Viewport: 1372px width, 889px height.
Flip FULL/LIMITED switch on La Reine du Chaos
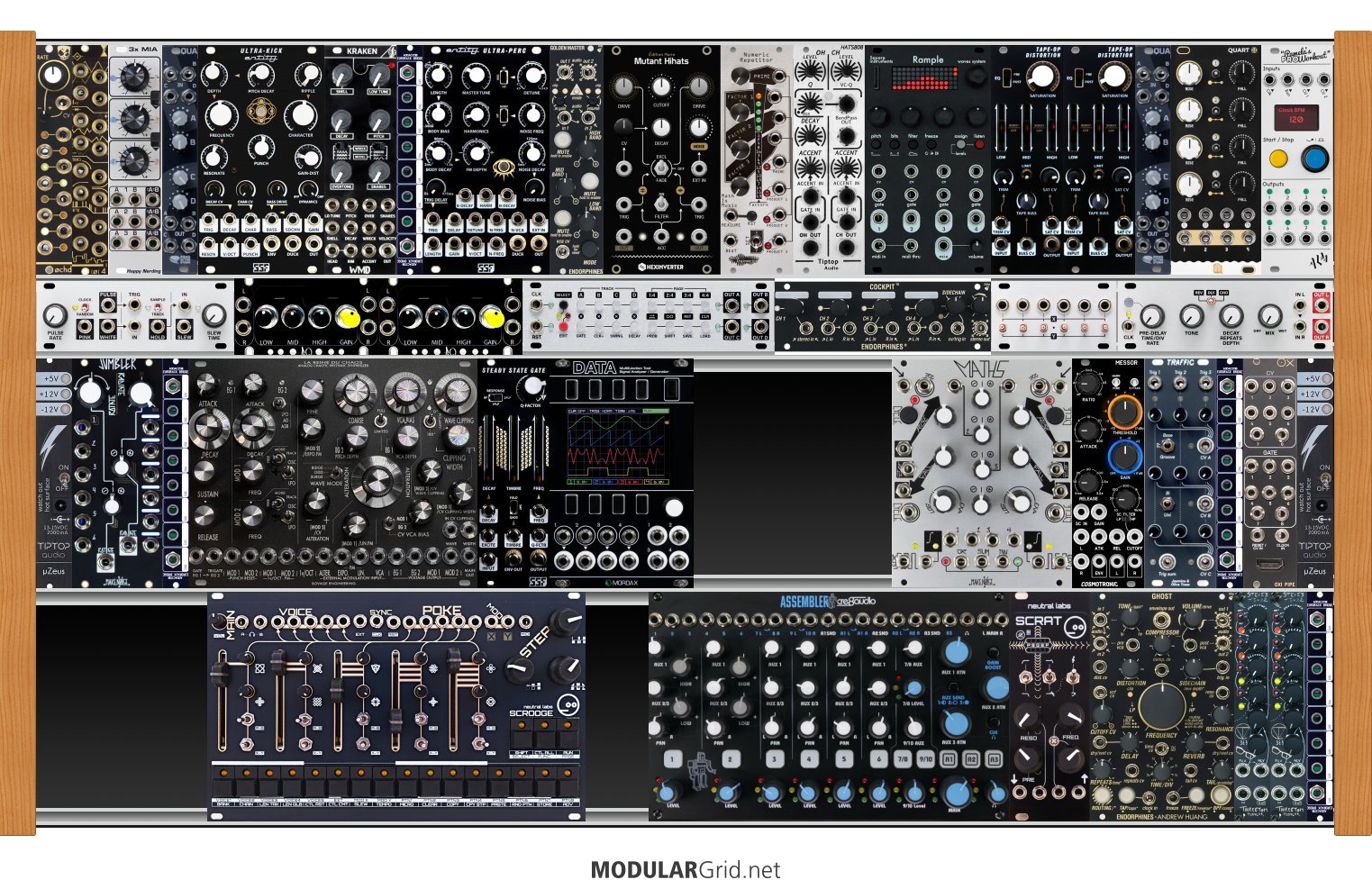click(x=378, y=422)
